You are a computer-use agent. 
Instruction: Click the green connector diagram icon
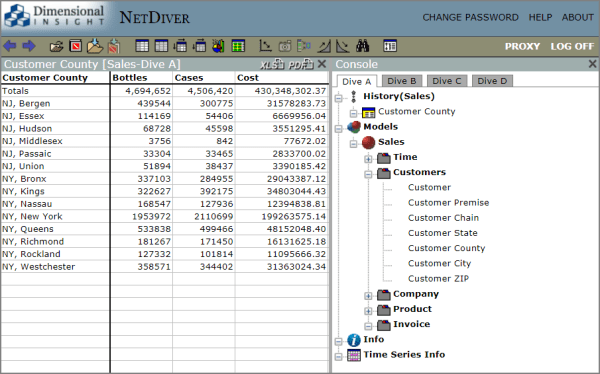click(304, 46)
